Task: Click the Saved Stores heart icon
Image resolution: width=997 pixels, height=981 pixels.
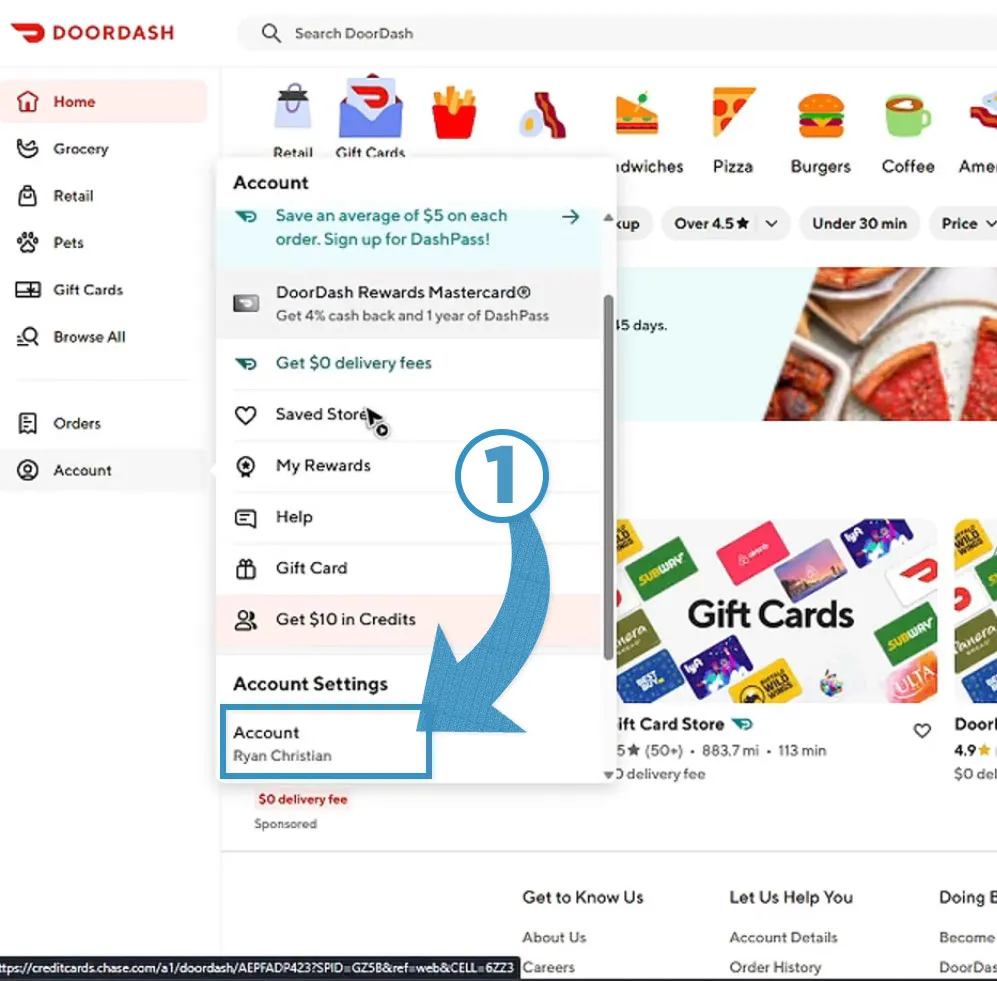Action: (245, 415)
